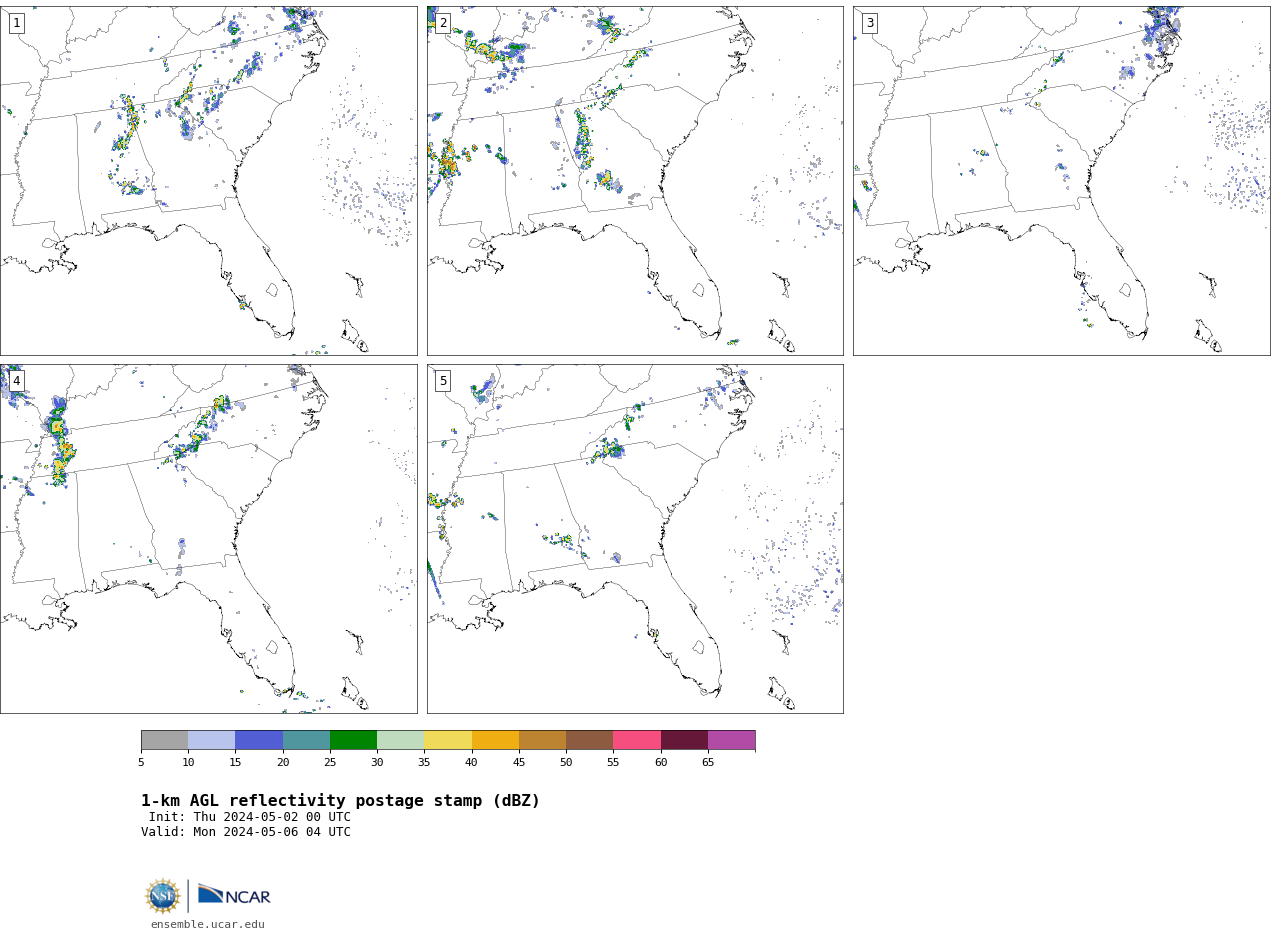The width and height of the screenshot is (1280, 936).
Task: Click the orange 40-45 dBZ swatch
Action: pos(495,740)
